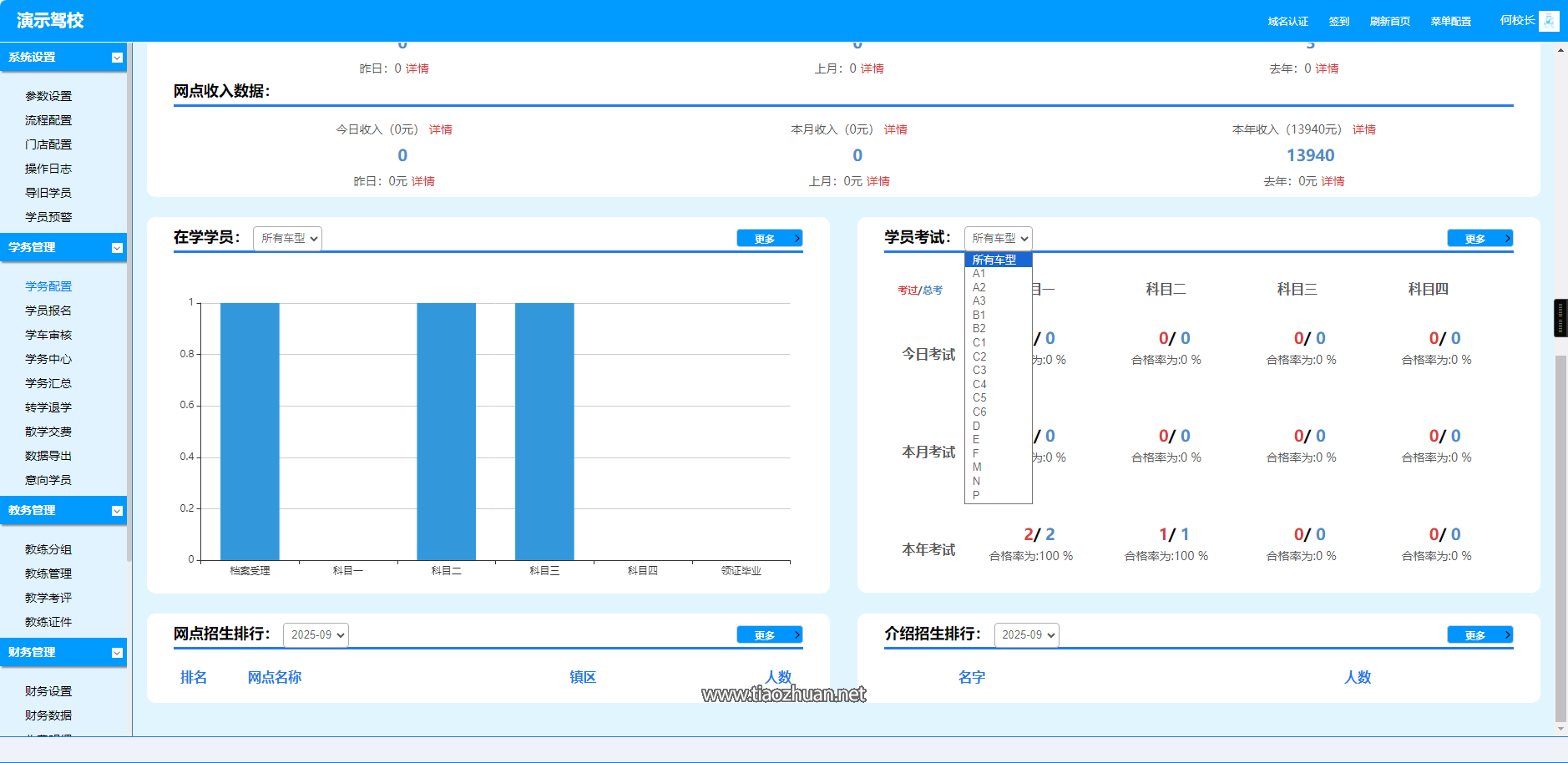Pick option P in vehicle type list
This screenshot has width=1568, height=763.
998,495
